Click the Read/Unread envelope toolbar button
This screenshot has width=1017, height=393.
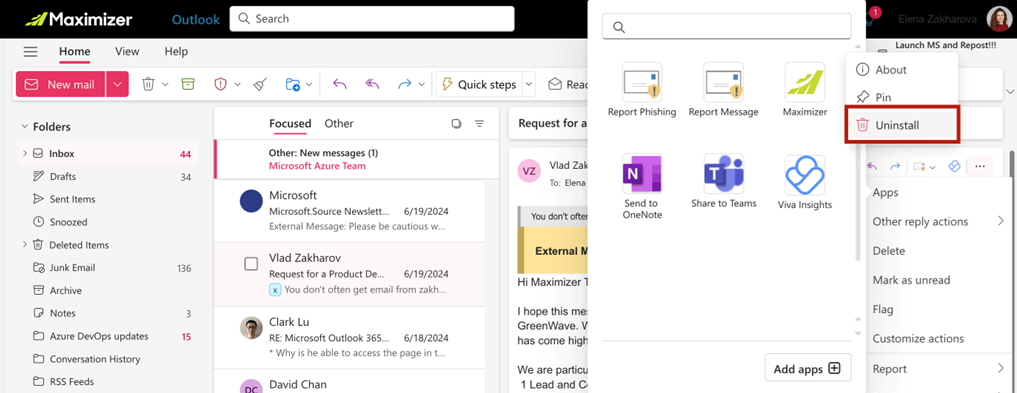coord(569,84)
